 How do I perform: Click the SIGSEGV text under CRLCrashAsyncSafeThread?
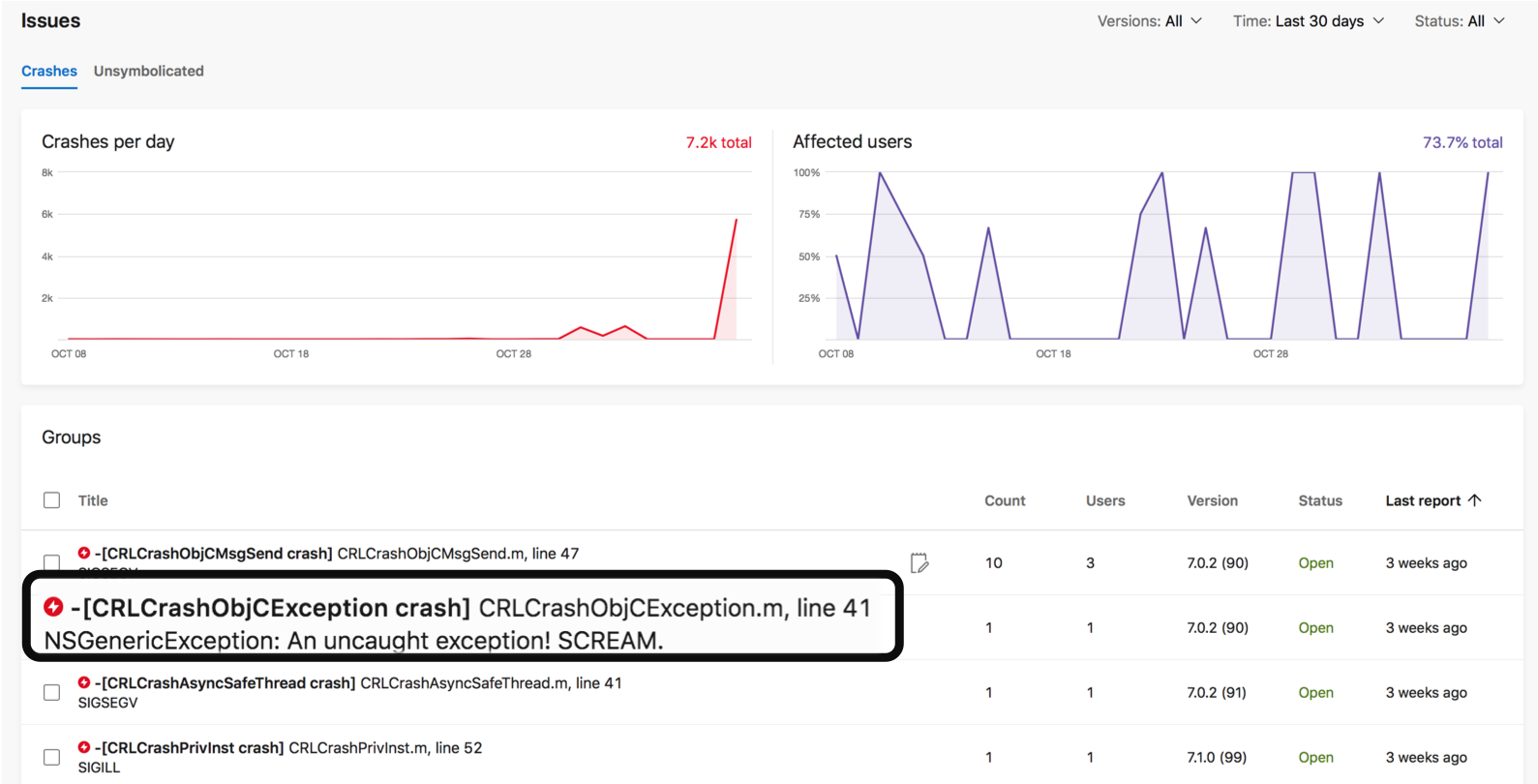[108, 703]
